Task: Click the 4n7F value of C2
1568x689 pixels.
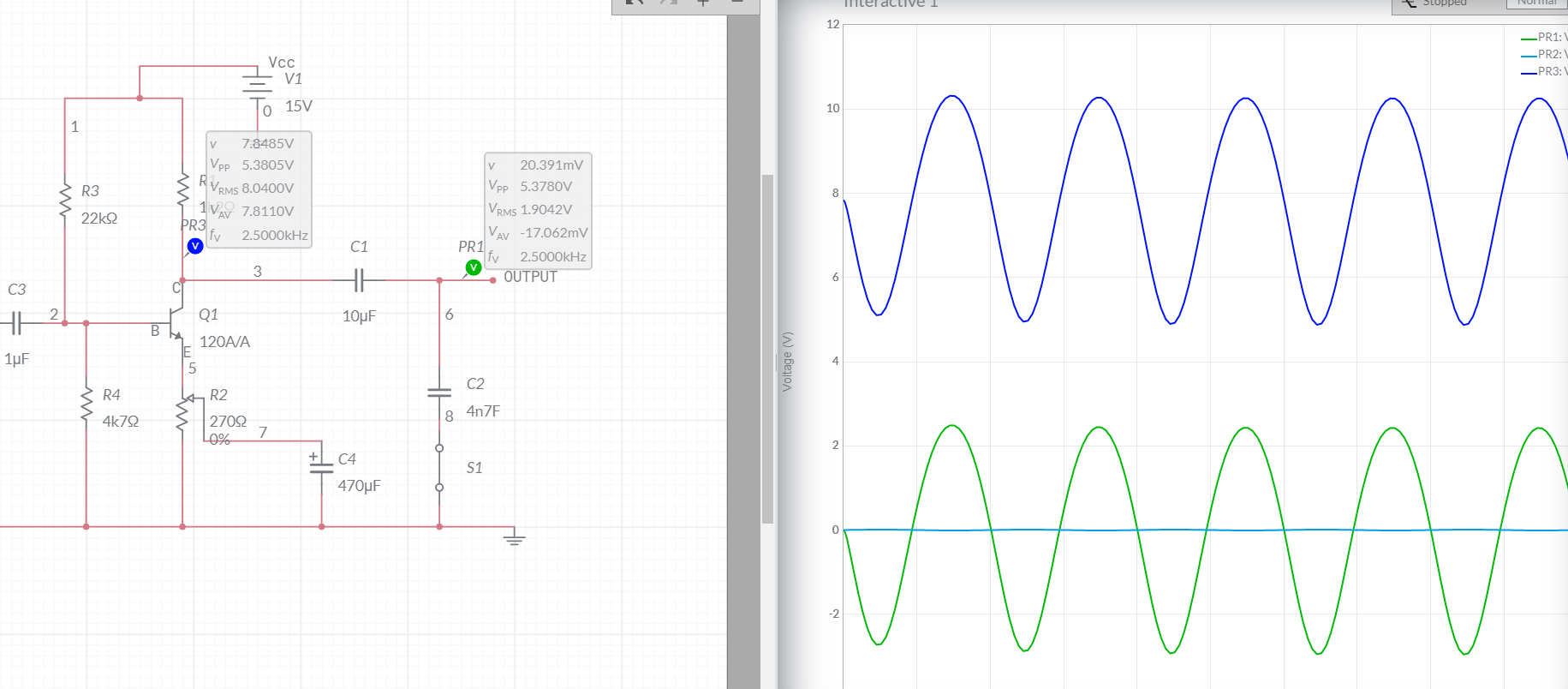Action: click(483, 411)
